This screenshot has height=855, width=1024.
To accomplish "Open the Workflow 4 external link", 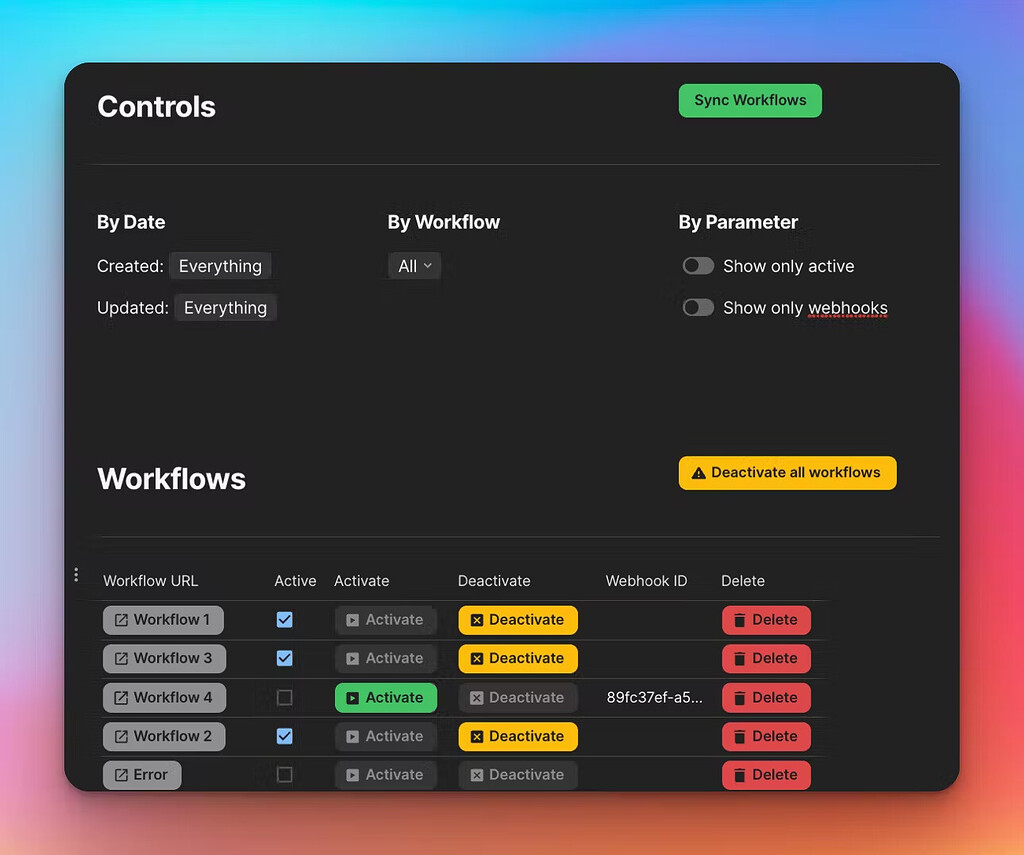I will [164, 698].
